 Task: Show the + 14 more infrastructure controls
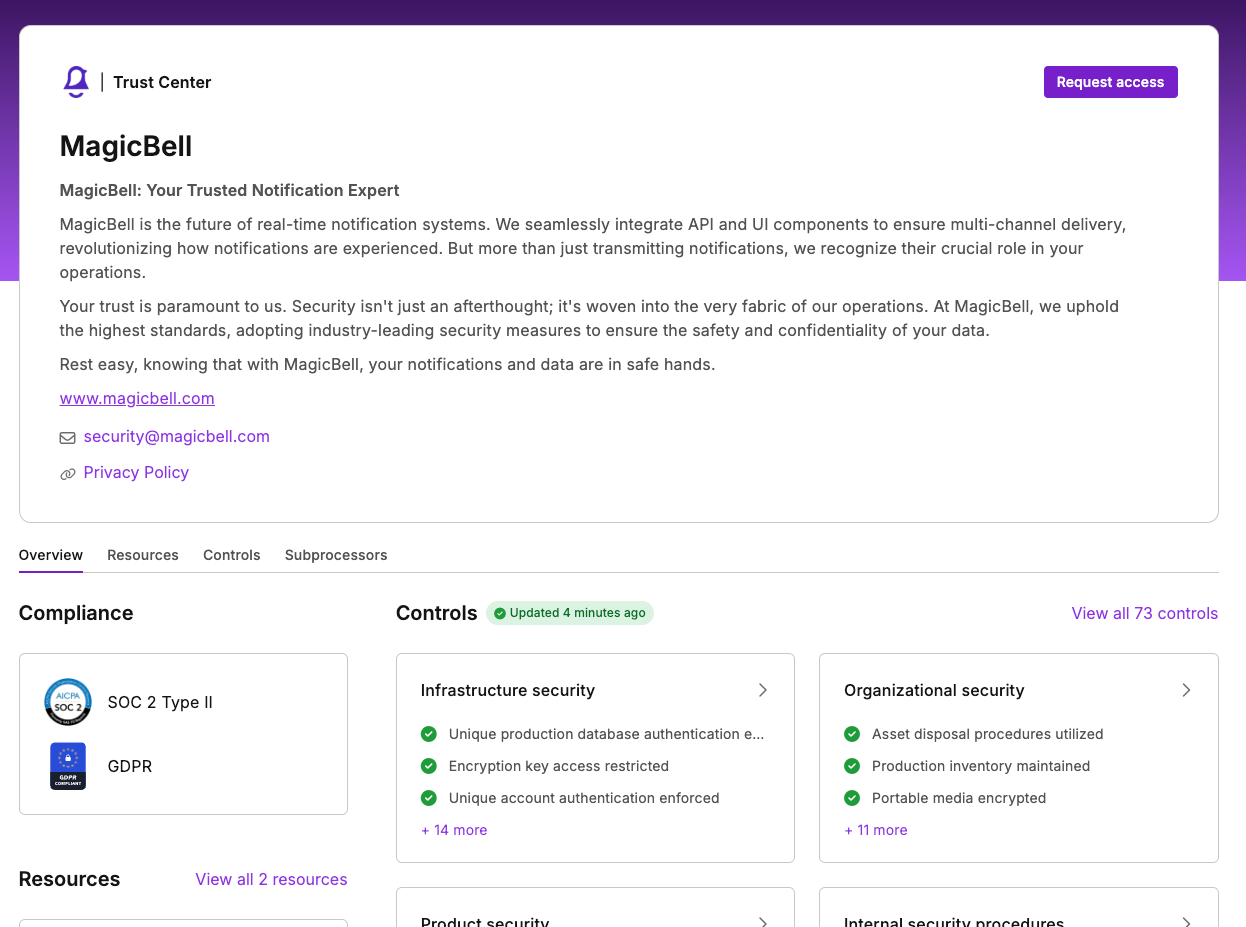(x=454, y=830)
